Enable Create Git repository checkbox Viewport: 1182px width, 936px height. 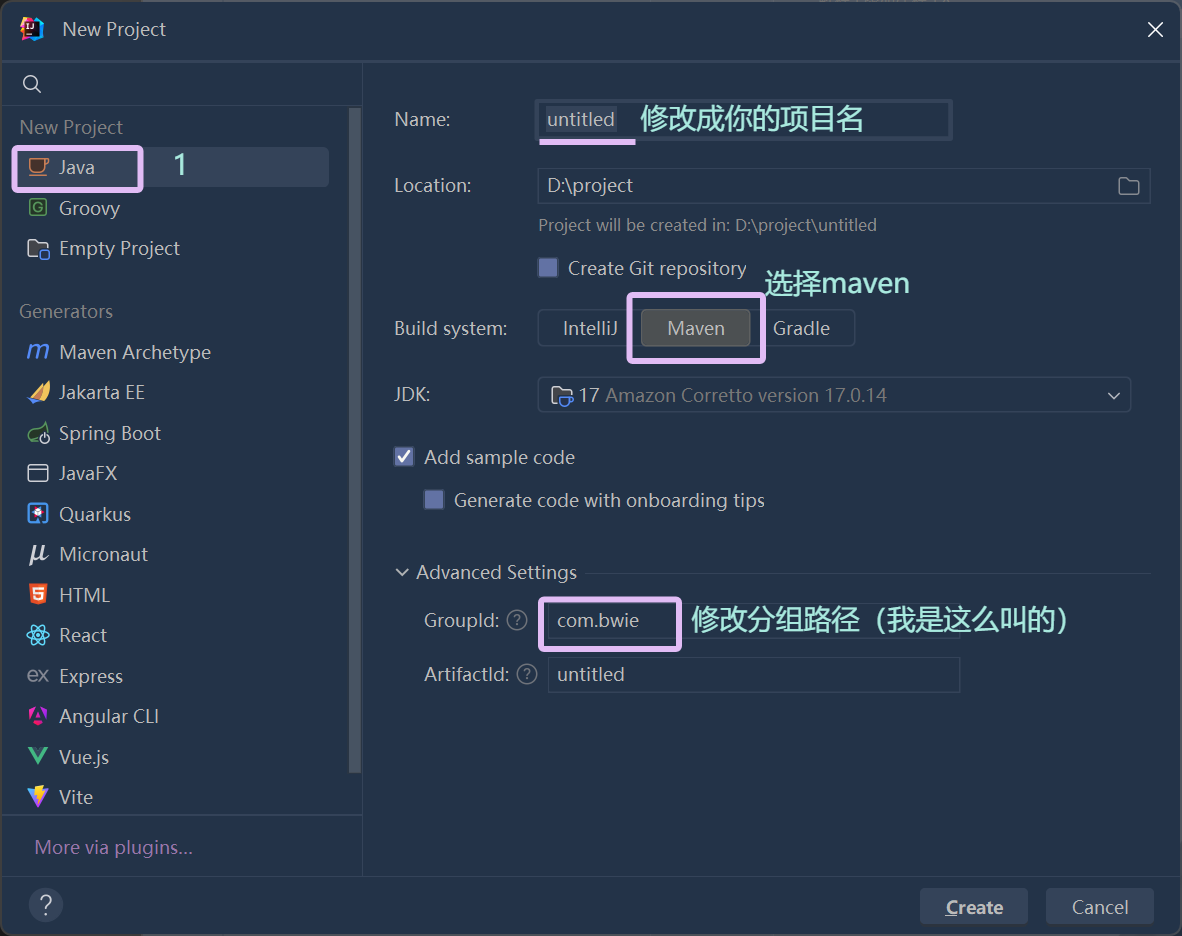click(x=548, y=268)
